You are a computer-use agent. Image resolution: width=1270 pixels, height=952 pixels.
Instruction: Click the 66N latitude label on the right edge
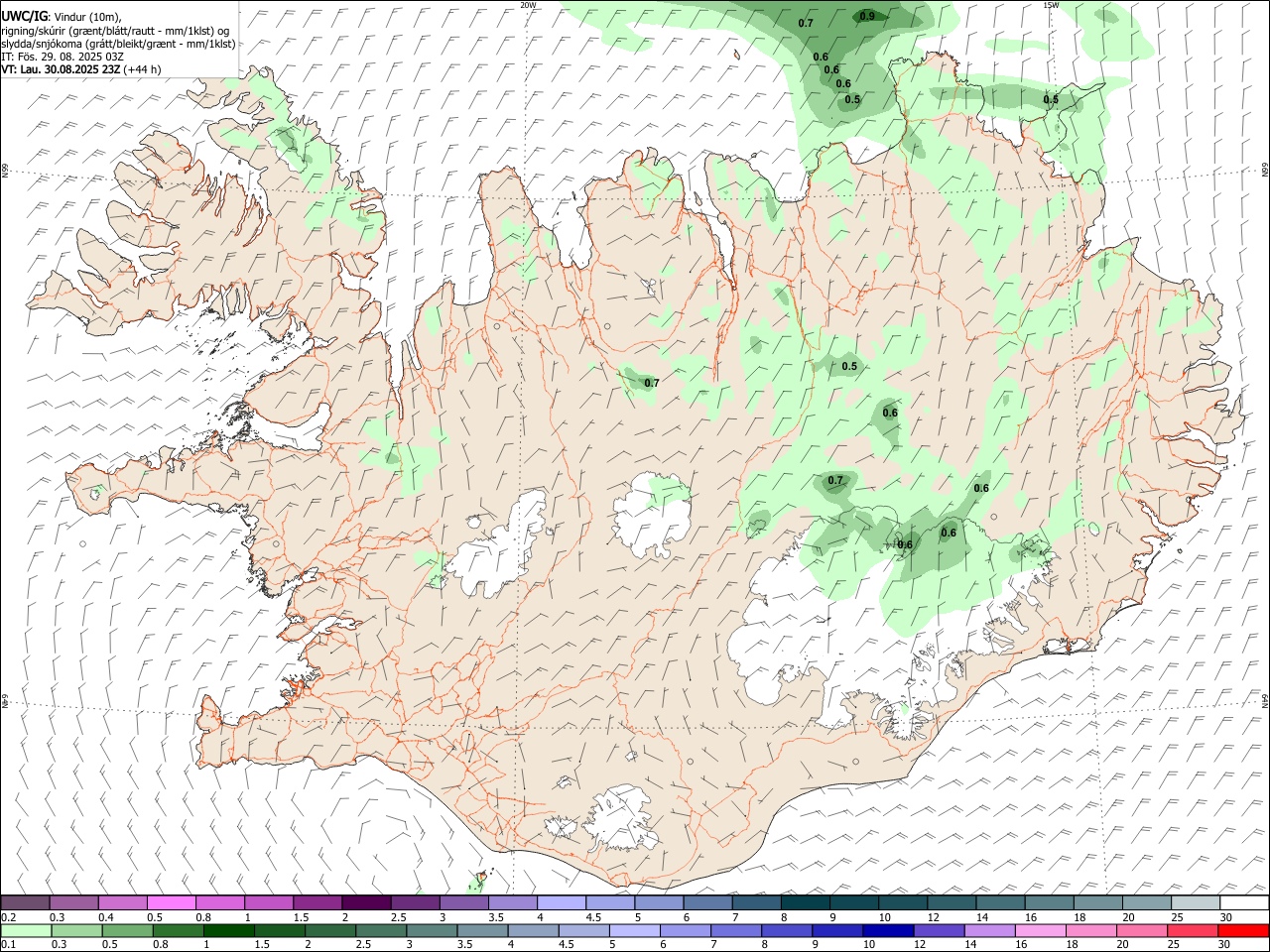1265,171
